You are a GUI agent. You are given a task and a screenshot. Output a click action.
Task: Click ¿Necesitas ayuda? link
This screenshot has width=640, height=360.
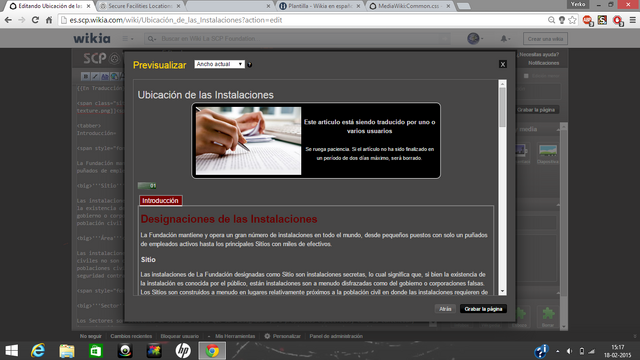coord(539,54)
